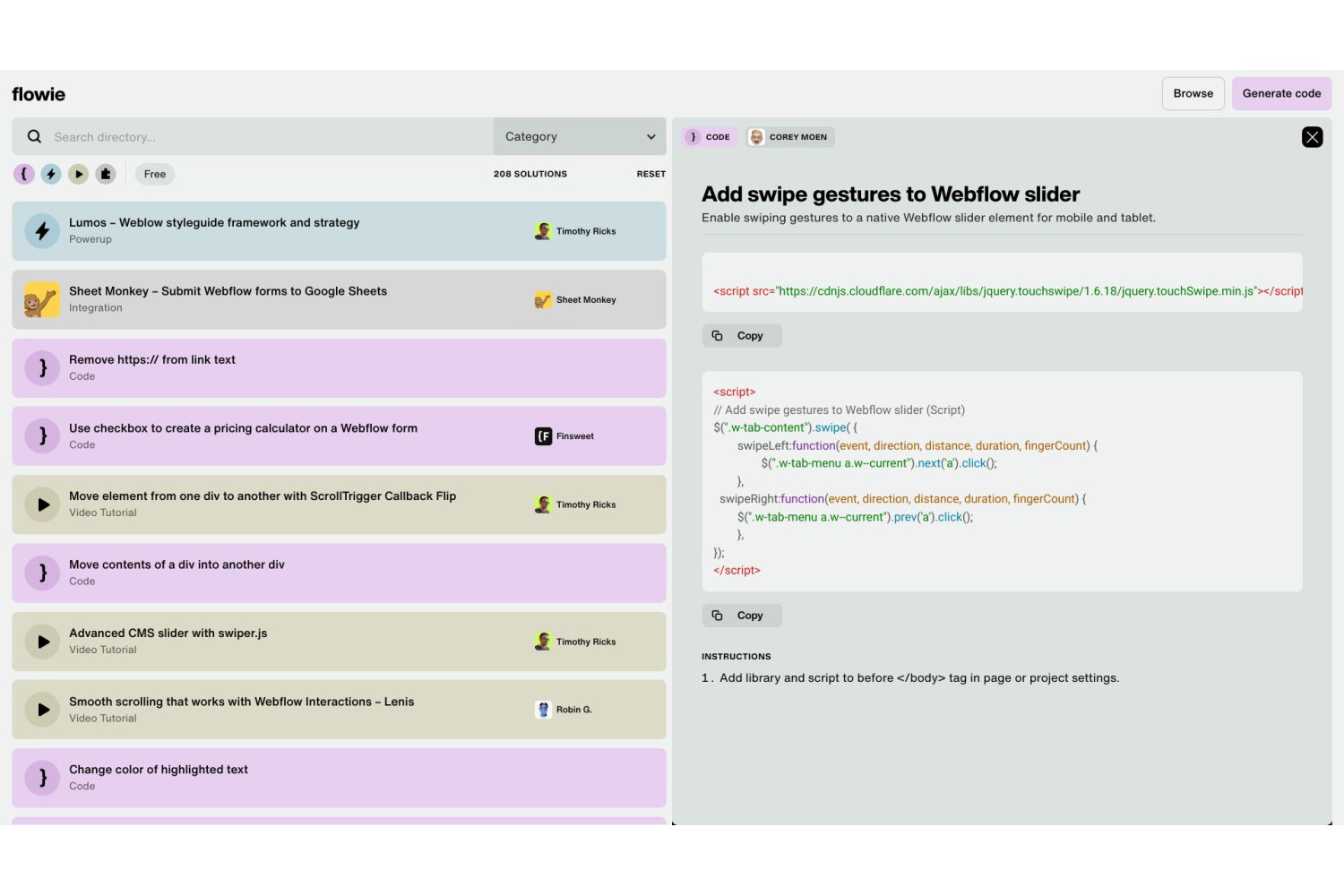Open the Category dropdown
The height and width of the screenshot is (896, 1344).
[580, 136]
